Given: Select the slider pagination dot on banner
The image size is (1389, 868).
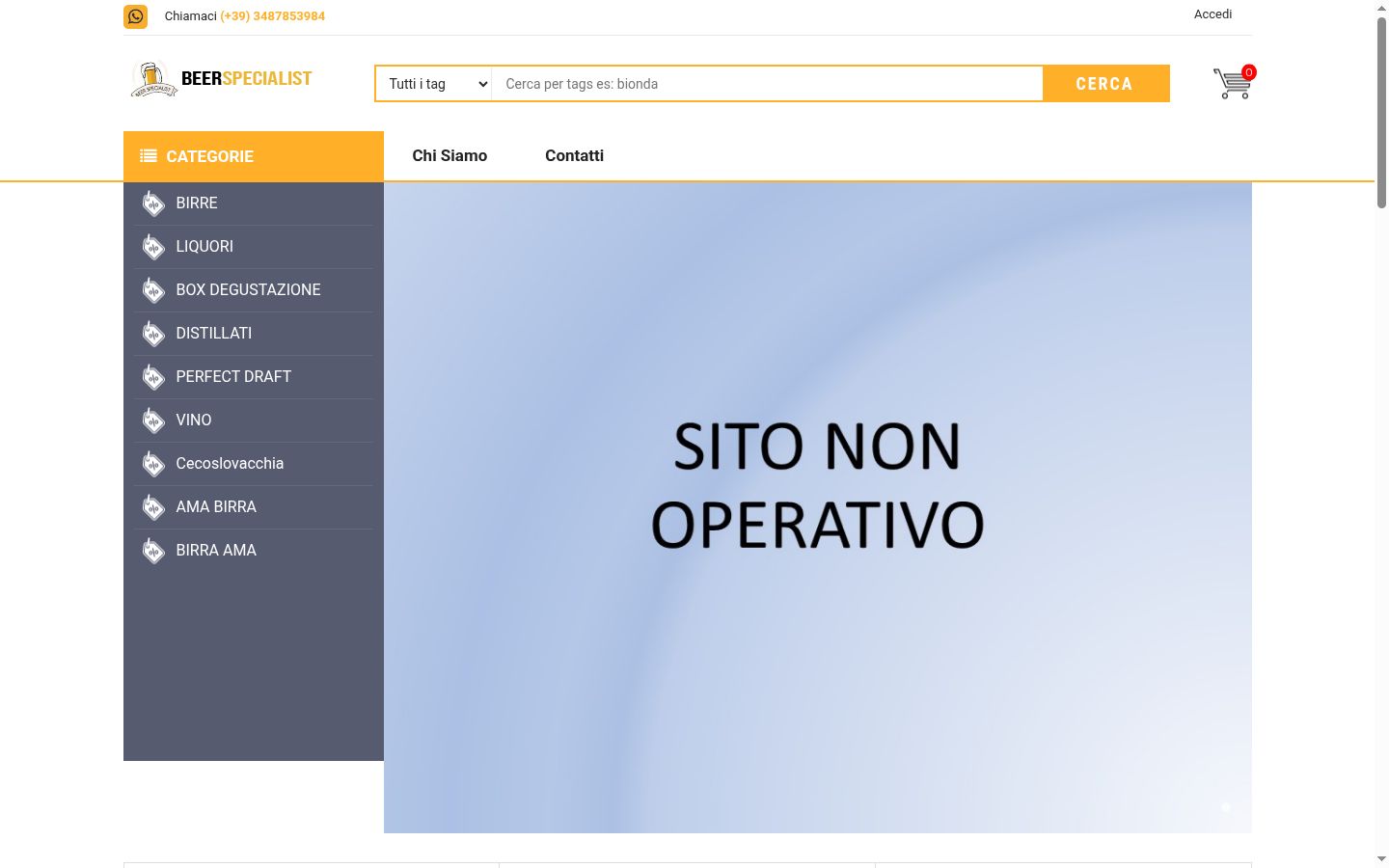Looking at the screenshot, I should click(x=1226, y=807).
